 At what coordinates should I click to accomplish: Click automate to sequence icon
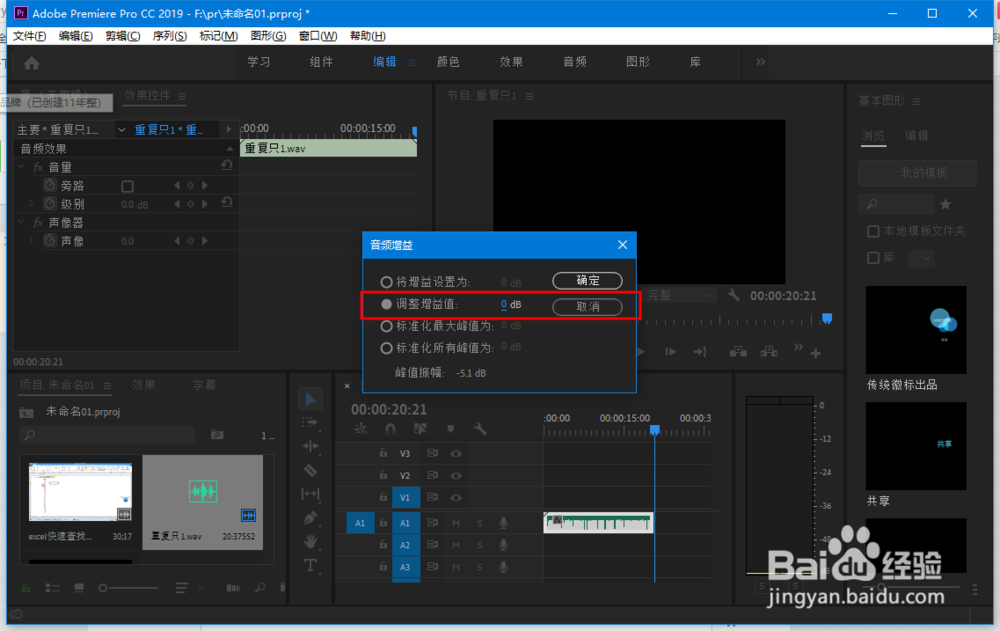(x=233, y=588)
